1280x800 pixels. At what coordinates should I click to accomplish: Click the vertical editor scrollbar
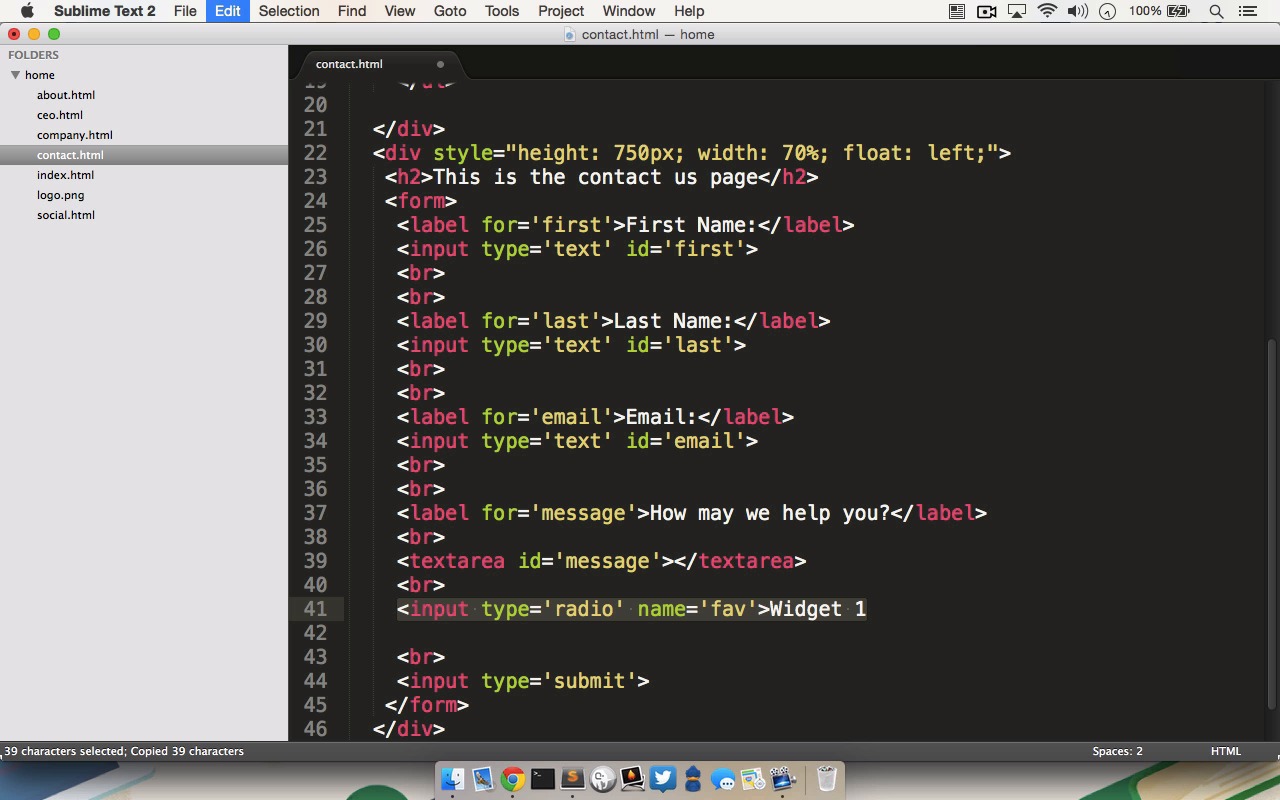pos(1273,524)
